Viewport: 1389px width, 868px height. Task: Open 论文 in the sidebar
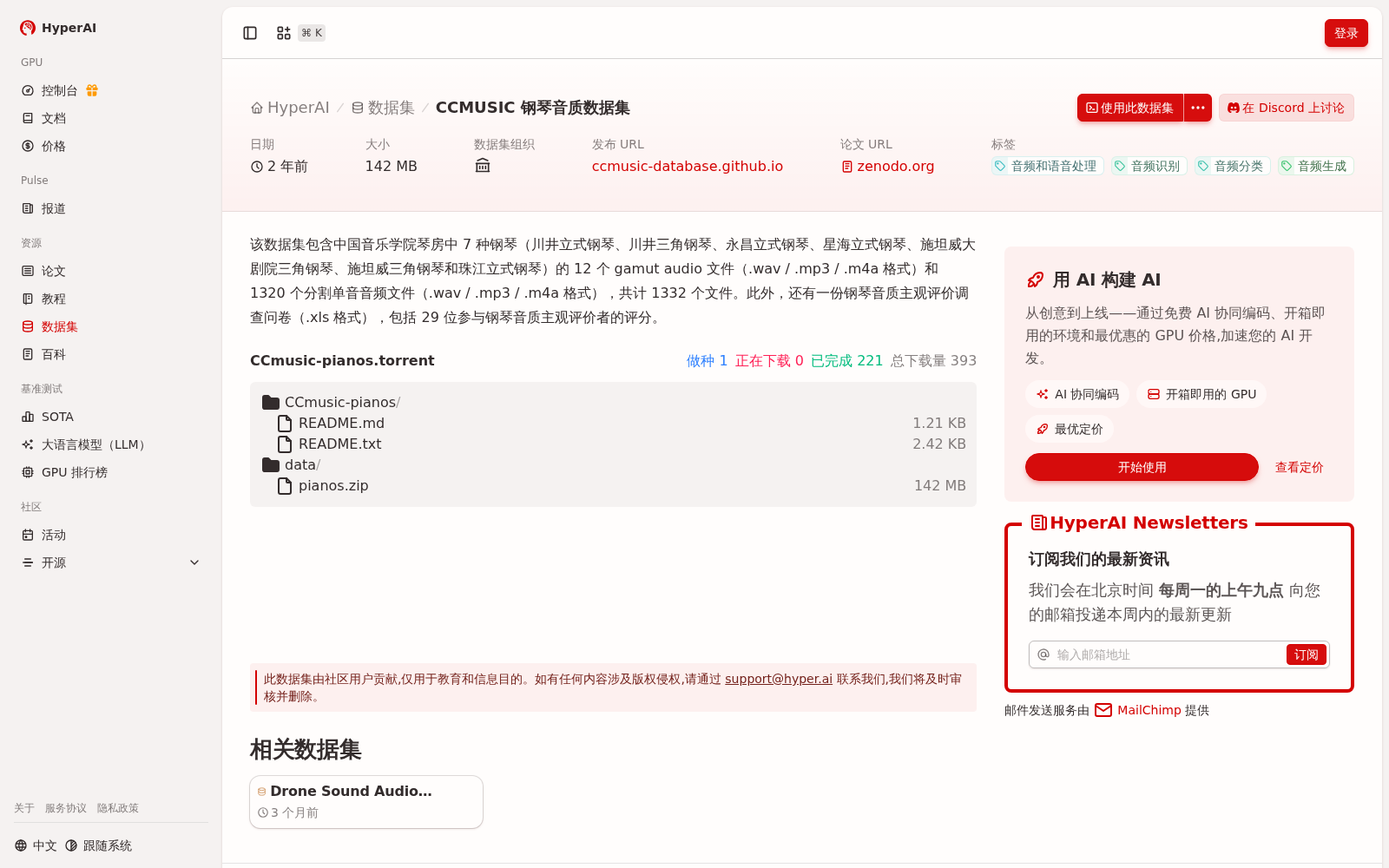[x=54, y=271]
